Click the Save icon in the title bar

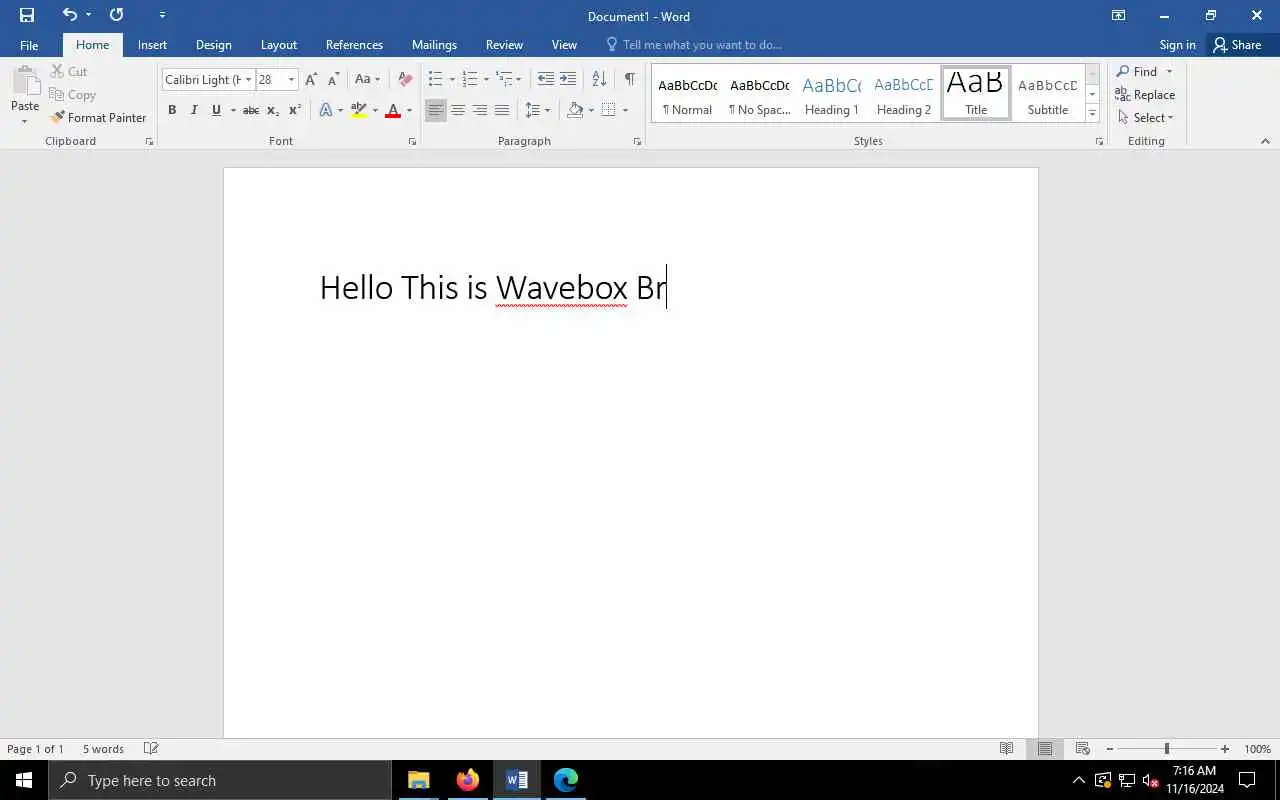click(x=27, y=15)
